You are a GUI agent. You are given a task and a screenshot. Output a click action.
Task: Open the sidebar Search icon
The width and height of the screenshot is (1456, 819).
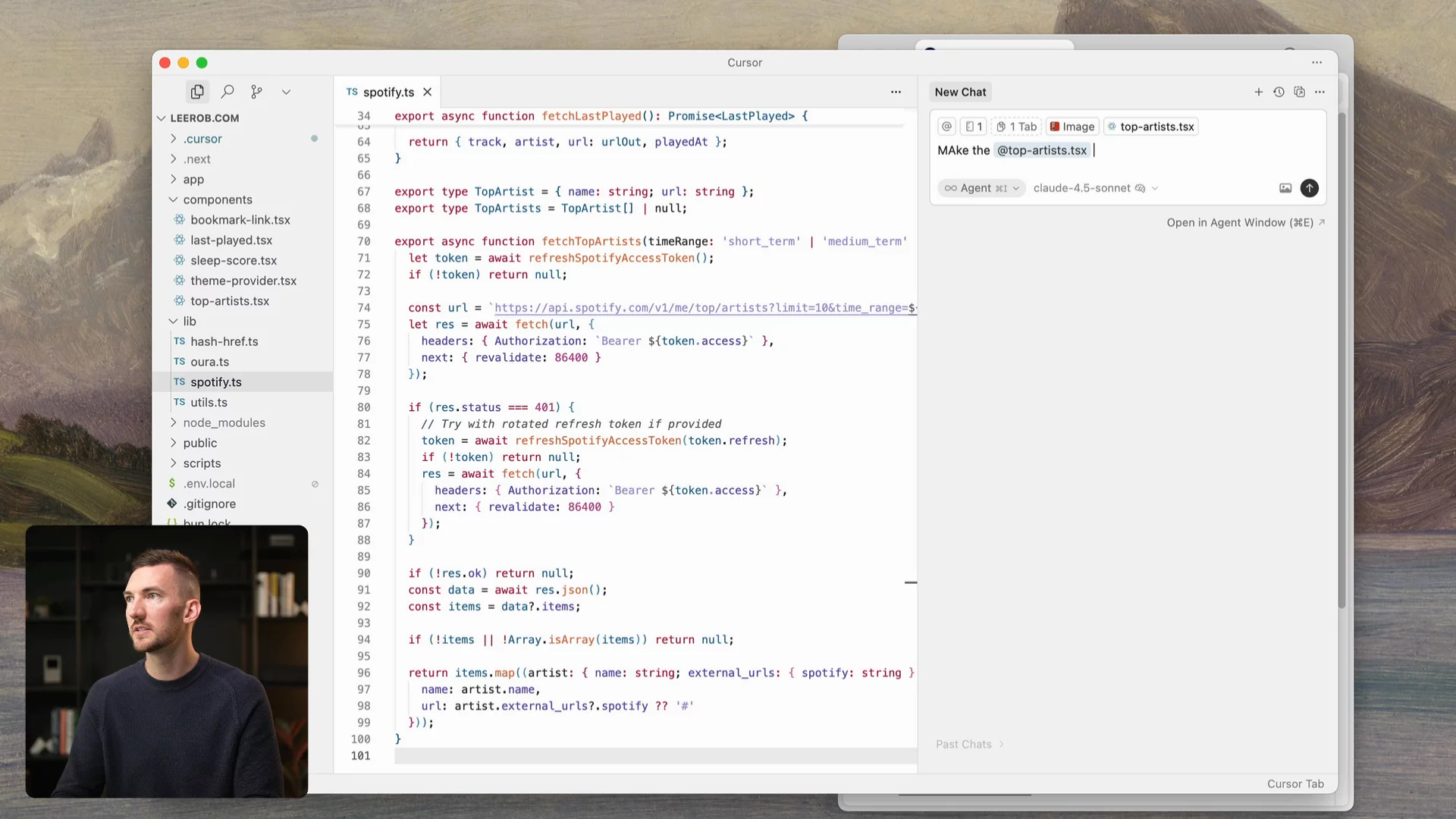(x=227, y=92)
